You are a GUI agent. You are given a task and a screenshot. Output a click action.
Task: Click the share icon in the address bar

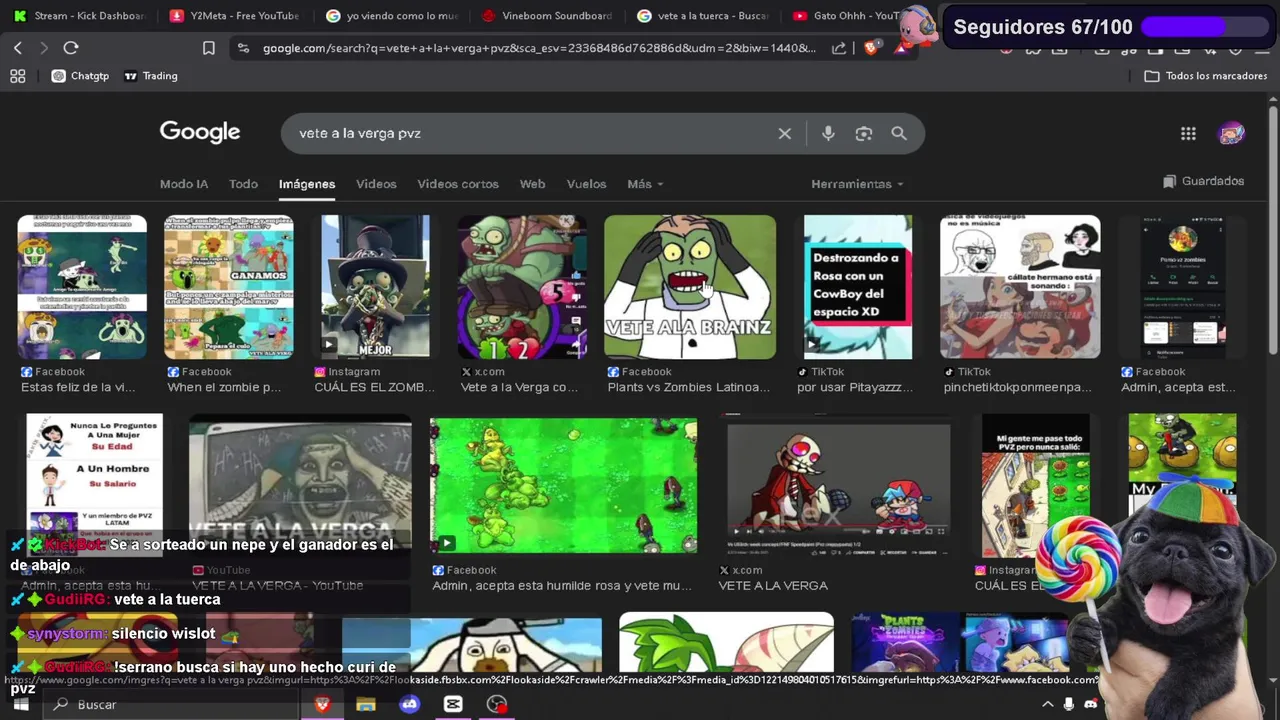[x=838, y=48]
